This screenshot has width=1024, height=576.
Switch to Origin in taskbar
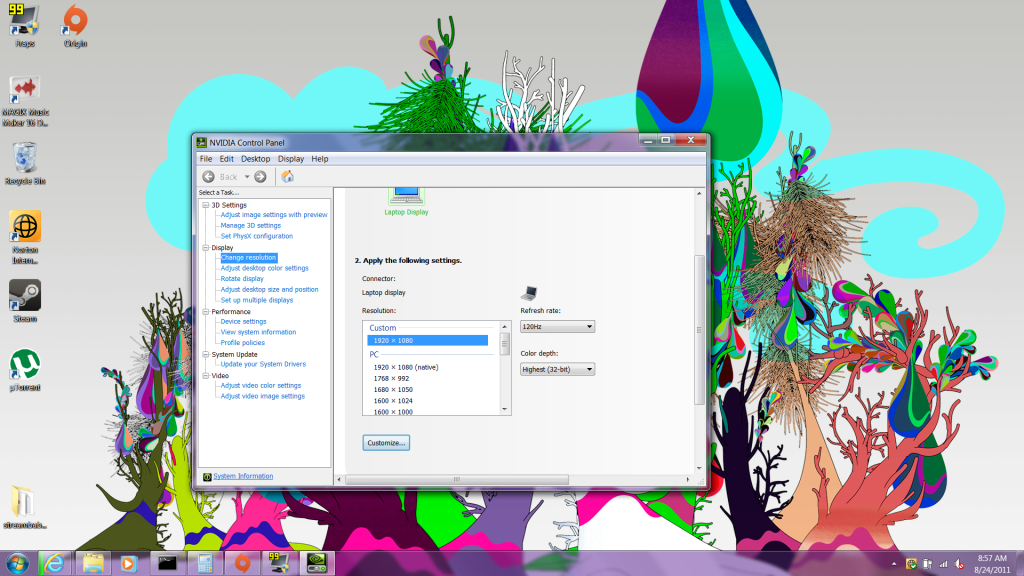(242, 563)
